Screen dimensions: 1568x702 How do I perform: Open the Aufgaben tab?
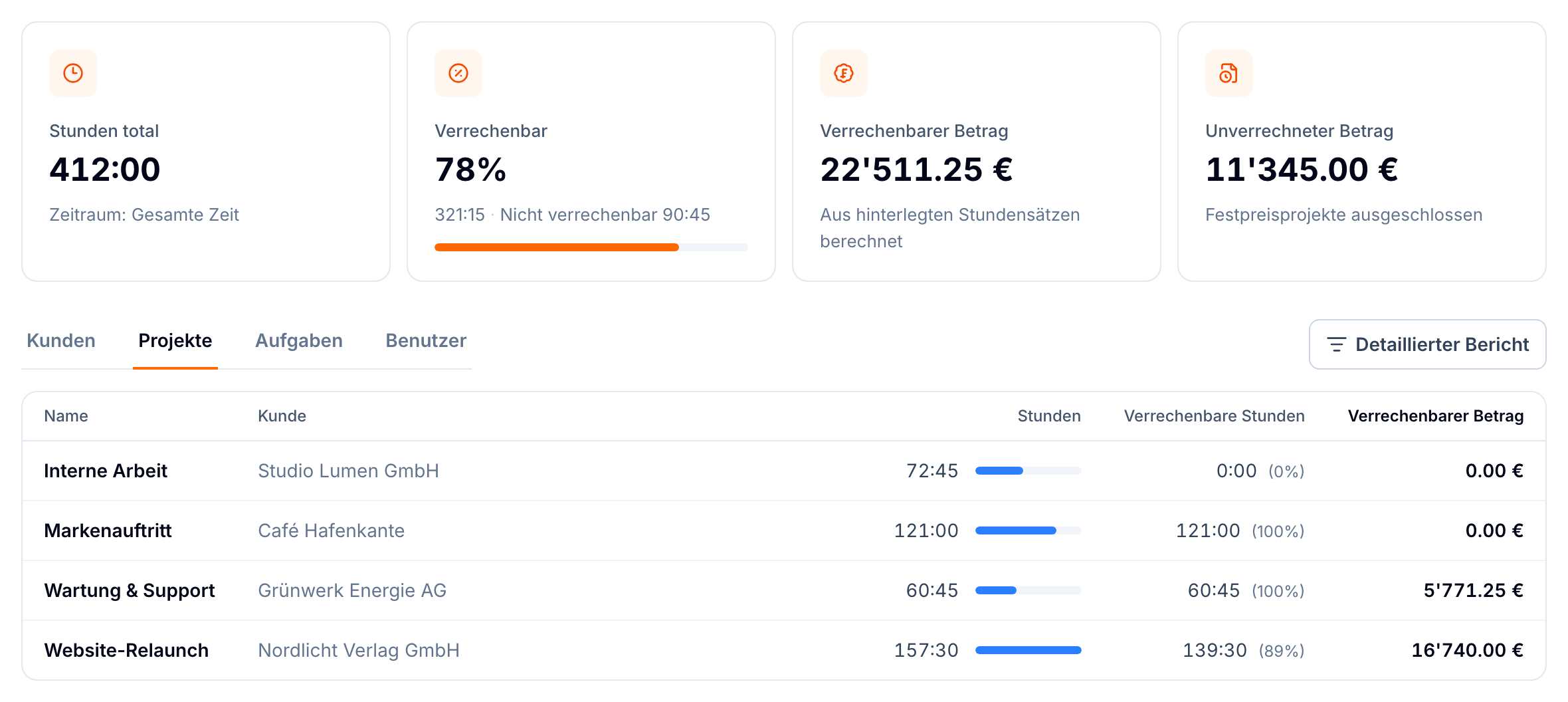point(299,340)
